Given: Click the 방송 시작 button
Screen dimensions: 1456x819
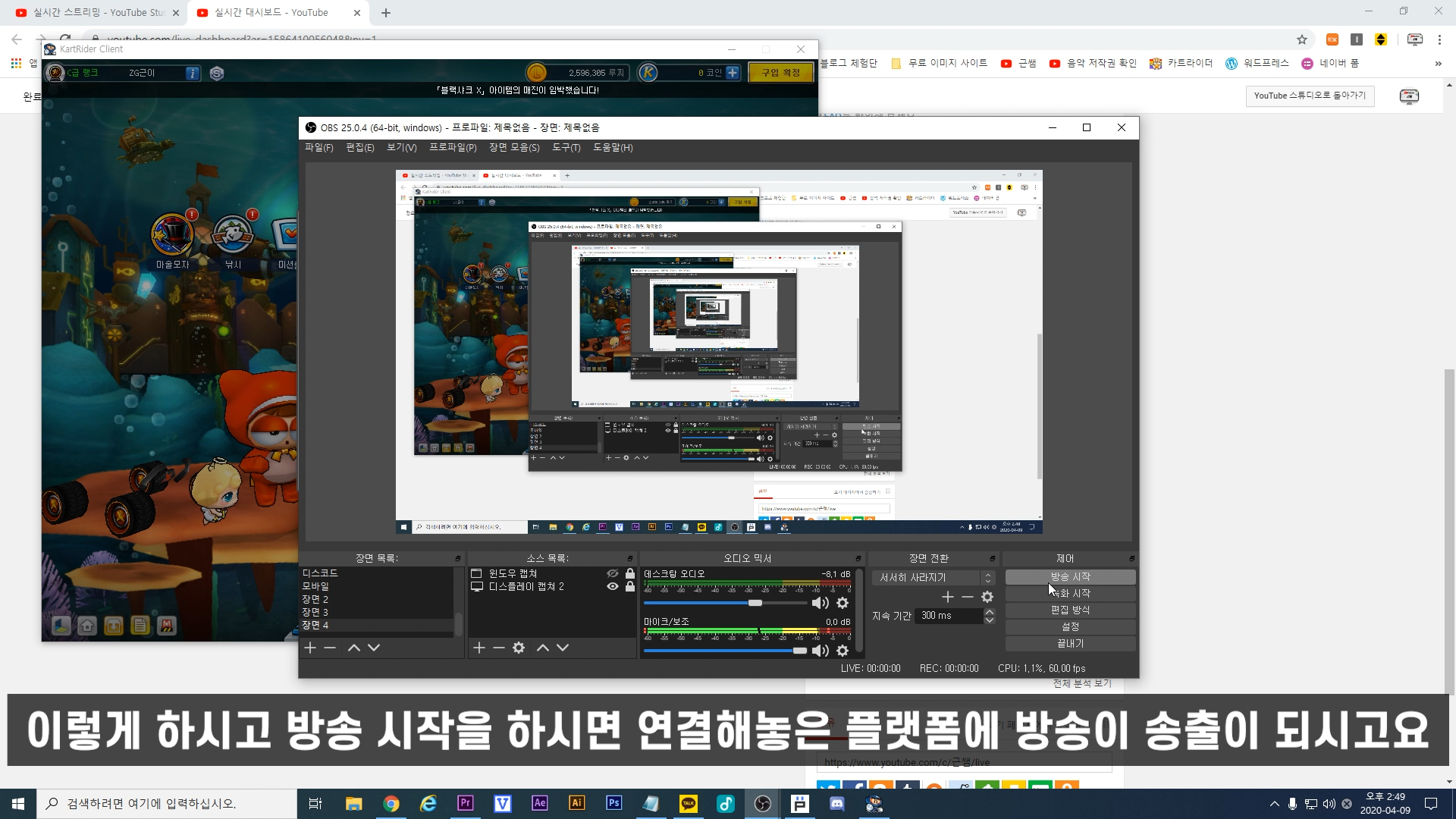Looking at the screenshot, I should (x=1070, y=577).
